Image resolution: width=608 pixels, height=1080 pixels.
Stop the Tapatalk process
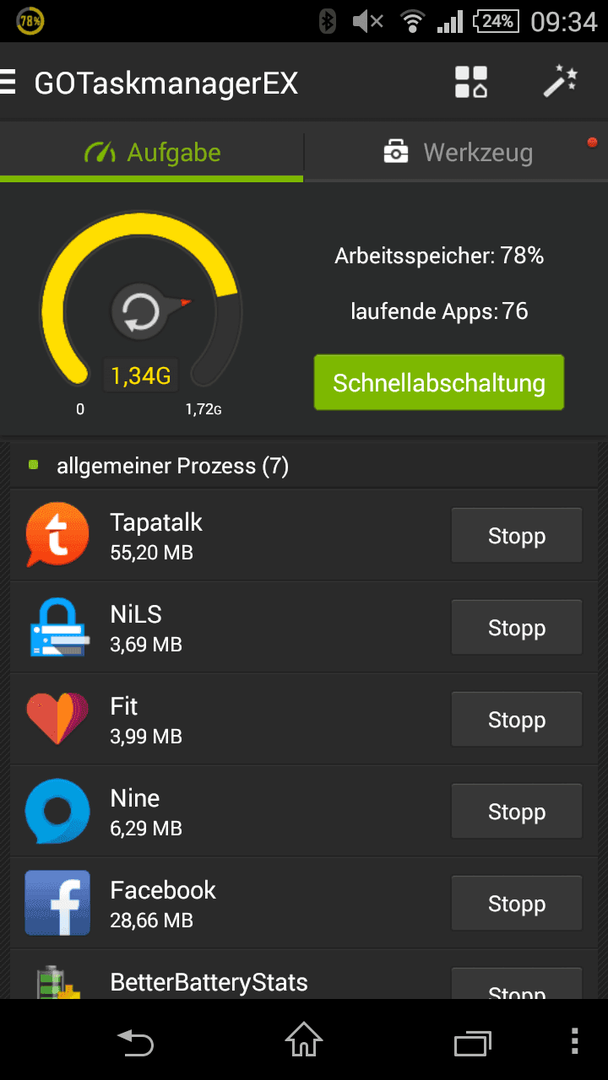click(x=516, y=535)
